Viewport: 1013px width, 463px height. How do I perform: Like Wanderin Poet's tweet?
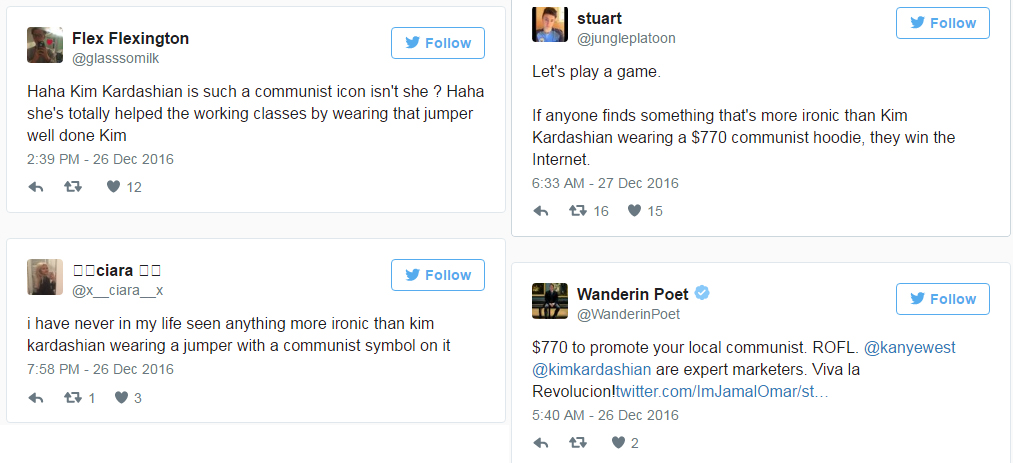(618, 442)
